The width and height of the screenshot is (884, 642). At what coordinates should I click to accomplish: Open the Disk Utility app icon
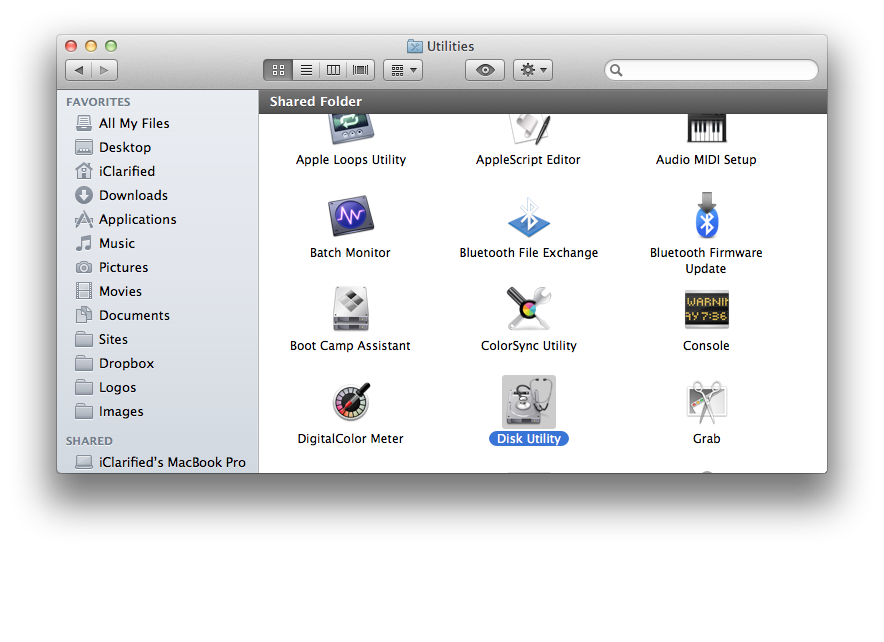click(528, 402)
